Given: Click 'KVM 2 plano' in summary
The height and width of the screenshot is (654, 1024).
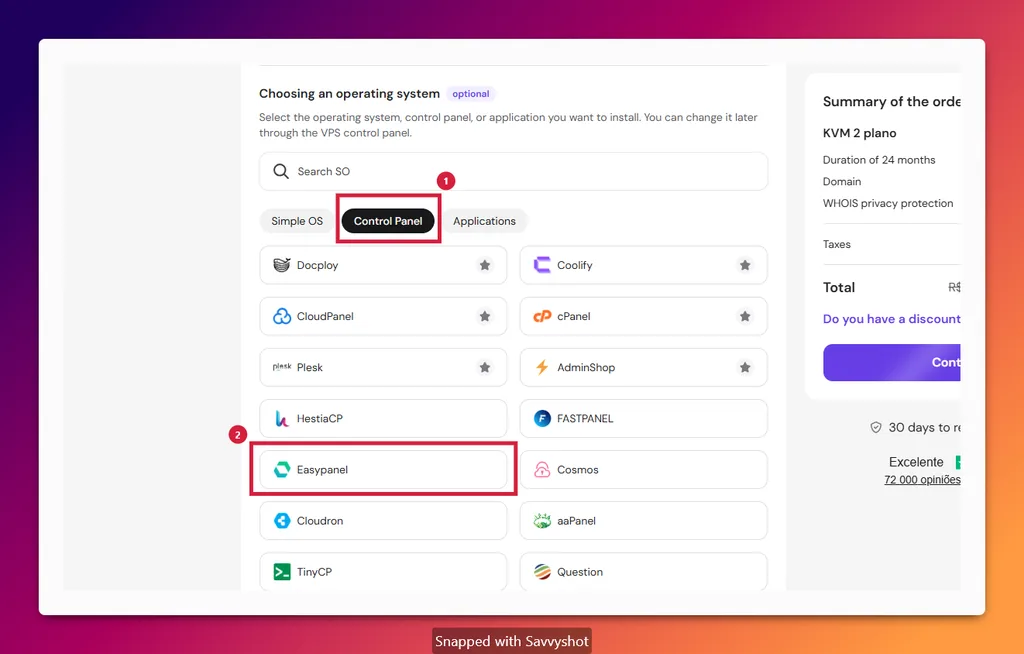Looking at the screenshot, I should pyautogui.click(x=859, y=133).
